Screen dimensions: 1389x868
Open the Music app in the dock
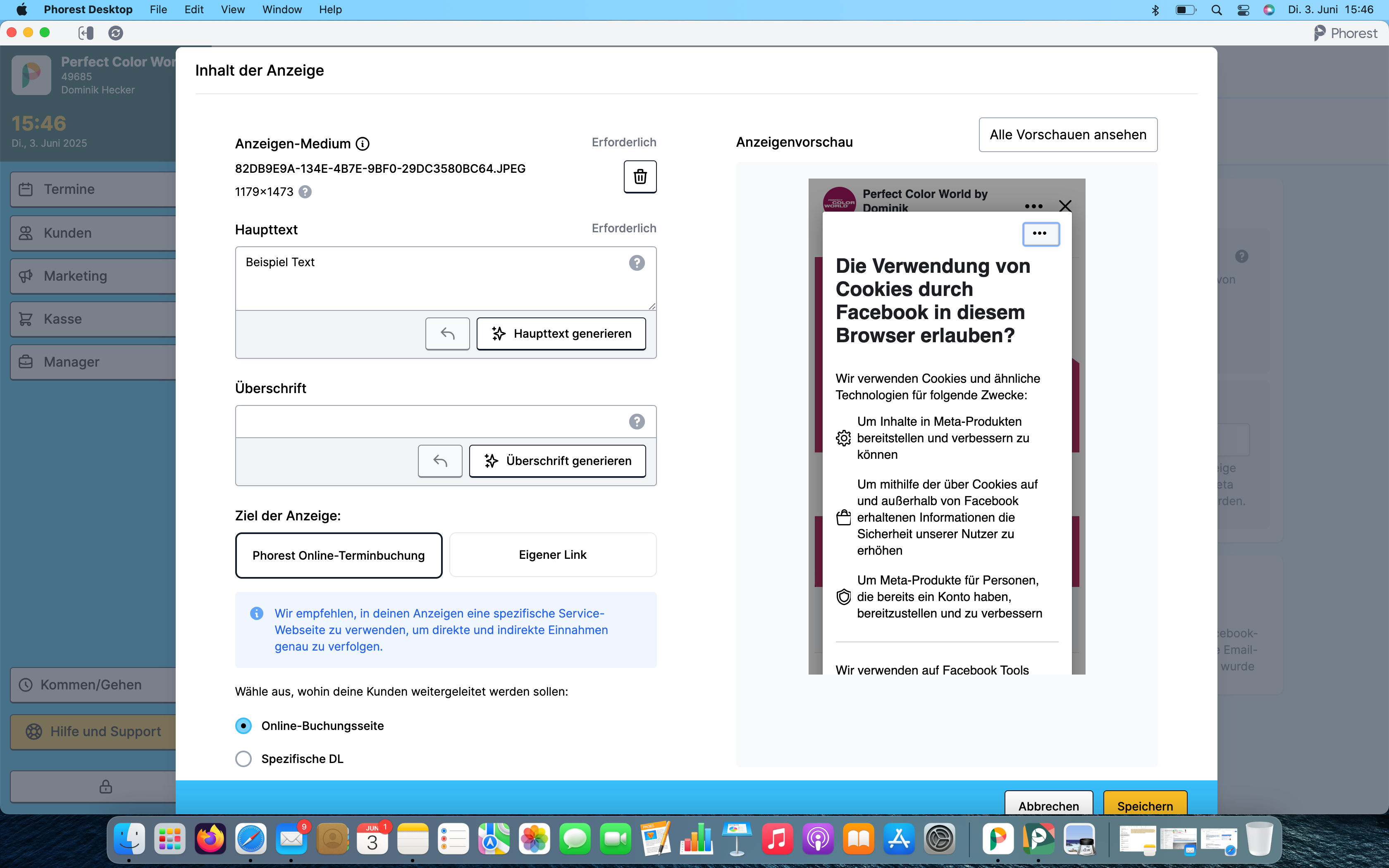pos(777,839)
